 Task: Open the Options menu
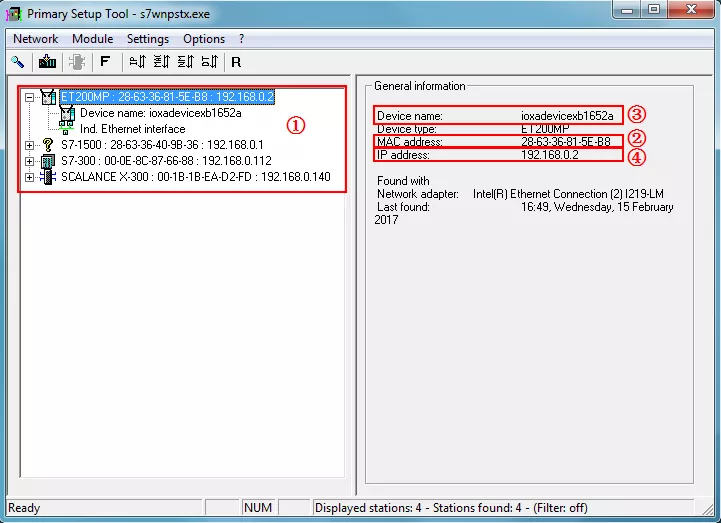point(204,39)
